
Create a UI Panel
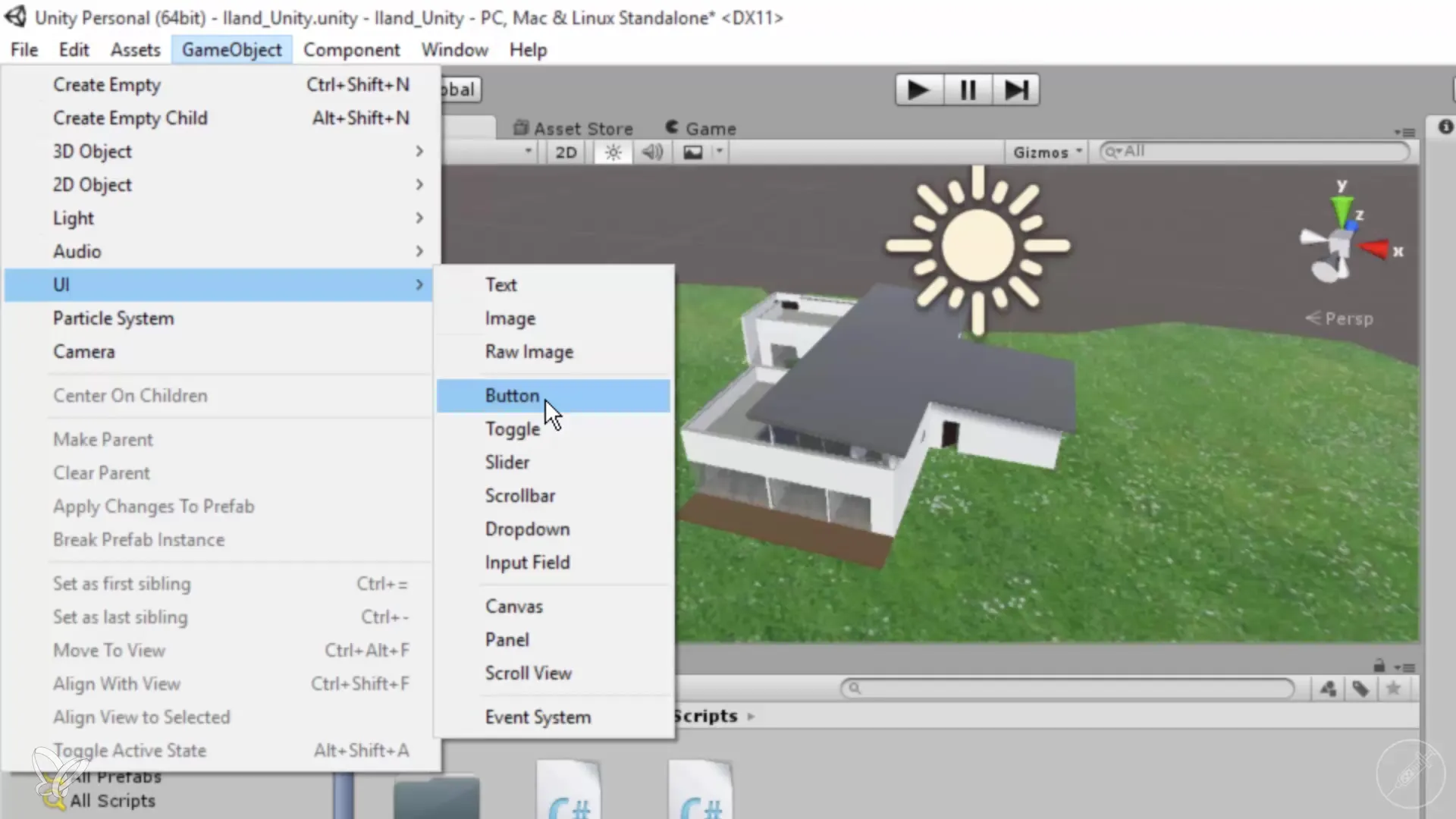click(554, 640)
